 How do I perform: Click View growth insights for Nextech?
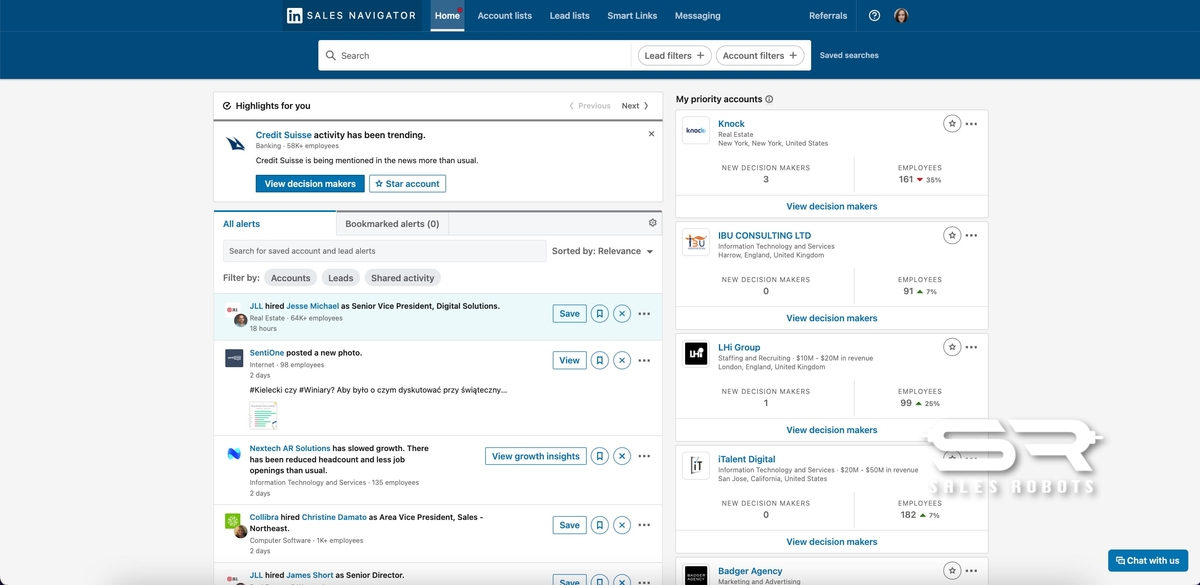[x=536, y=456]
